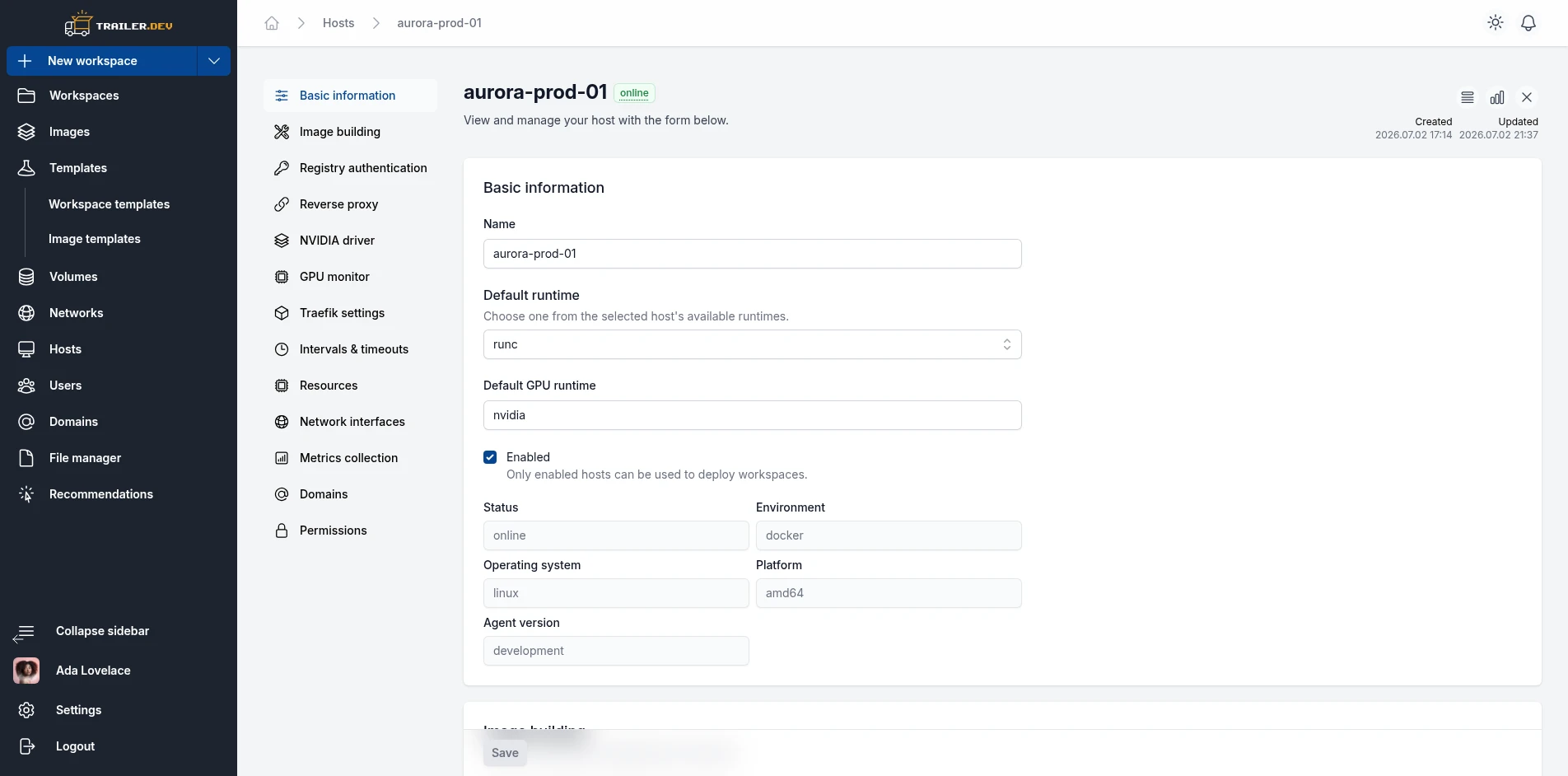The width and height of the screenshot is (1568, 776).
Task: Click the home breadcrumb icon
Action: pyautogui.click(x=272, y=23)
